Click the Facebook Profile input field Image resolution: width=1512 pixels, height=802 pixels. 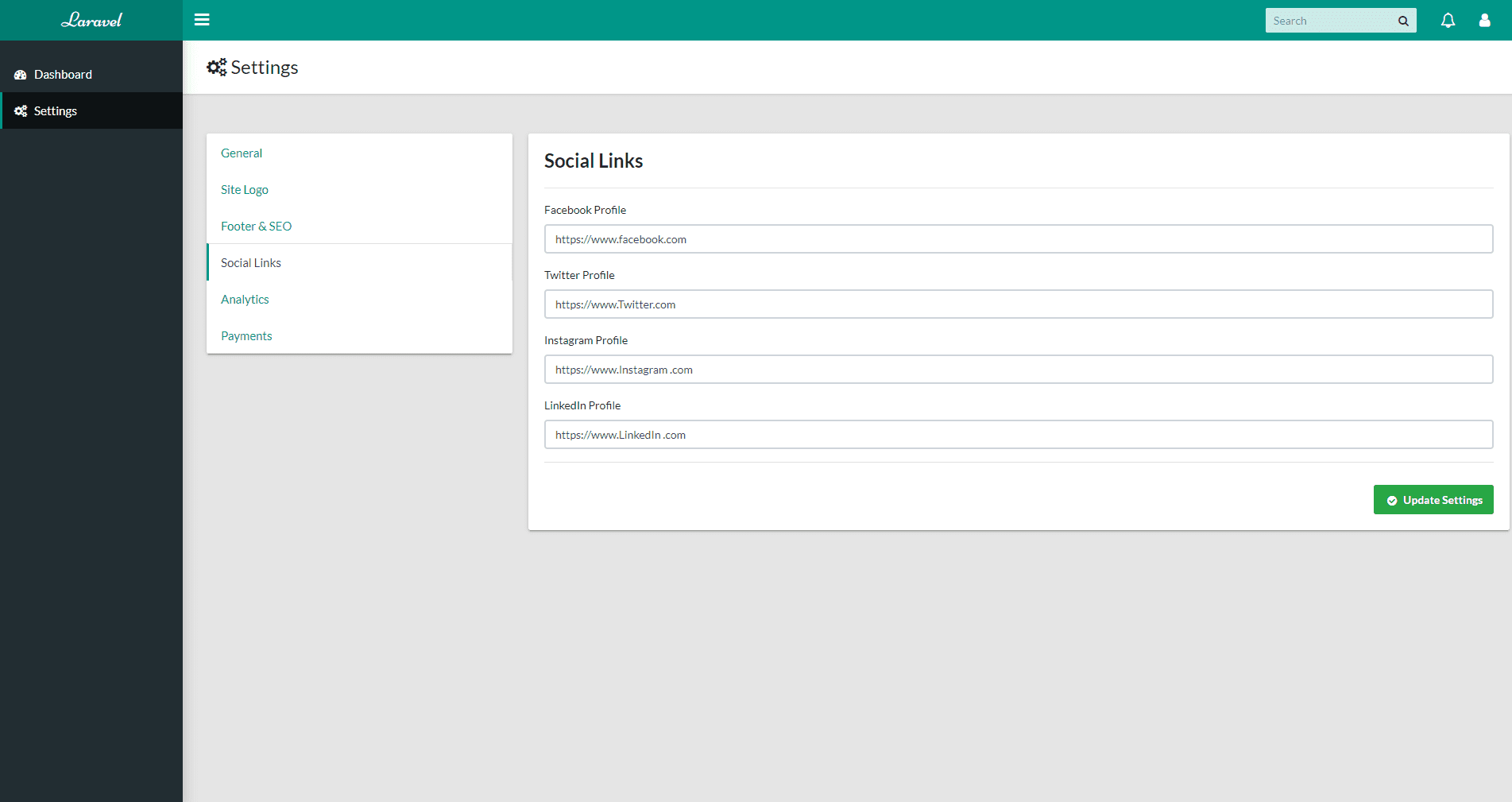click(1018, 238)
